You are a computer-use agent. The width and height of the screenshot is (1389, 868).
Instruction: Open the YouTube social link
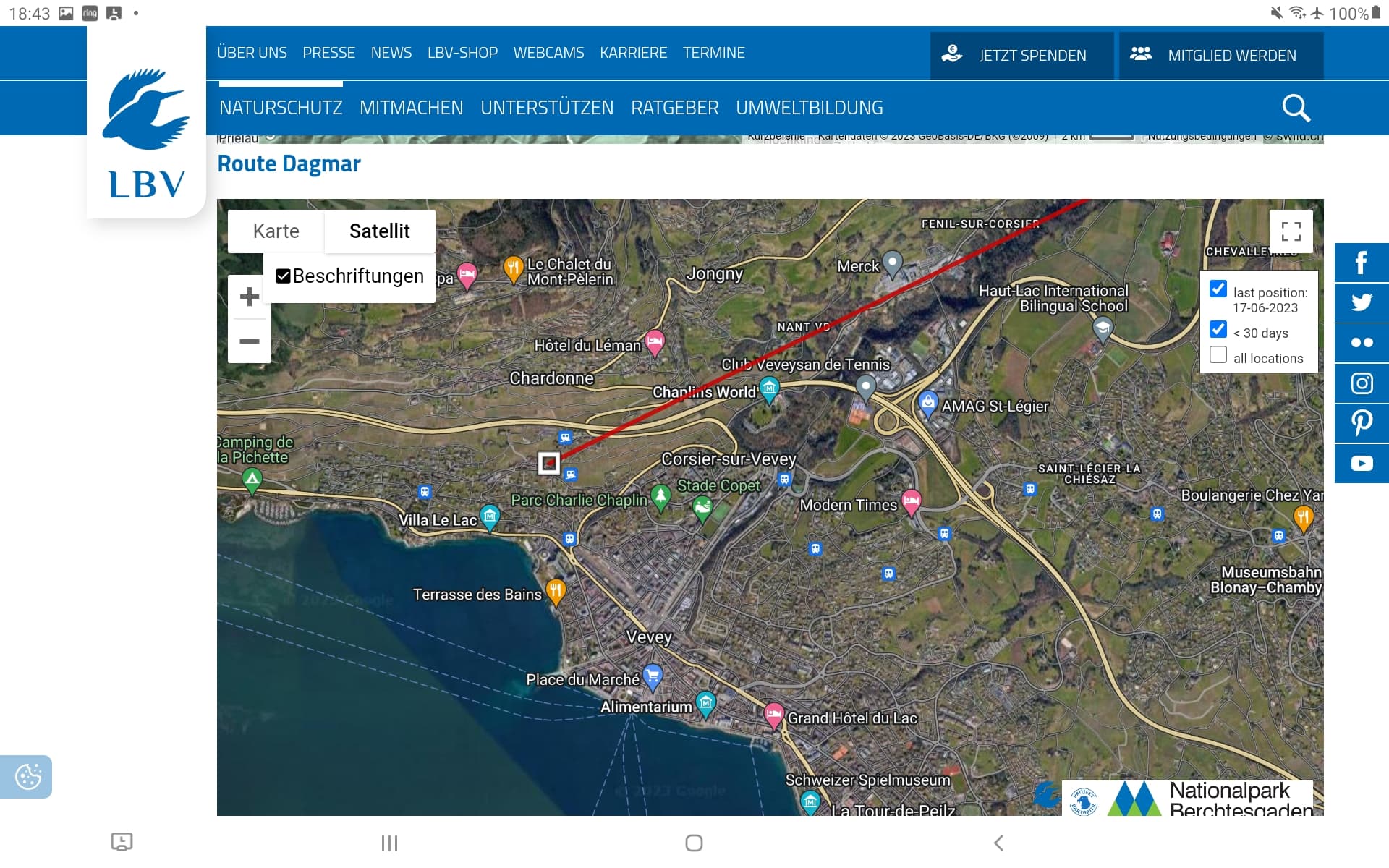(1362, 463)
